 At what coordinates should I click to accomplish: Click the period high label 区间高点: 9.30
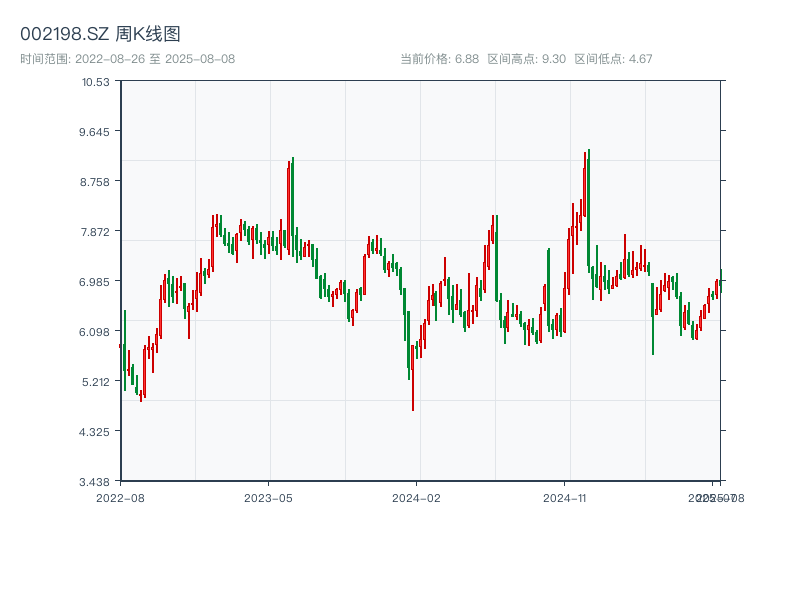527,59
